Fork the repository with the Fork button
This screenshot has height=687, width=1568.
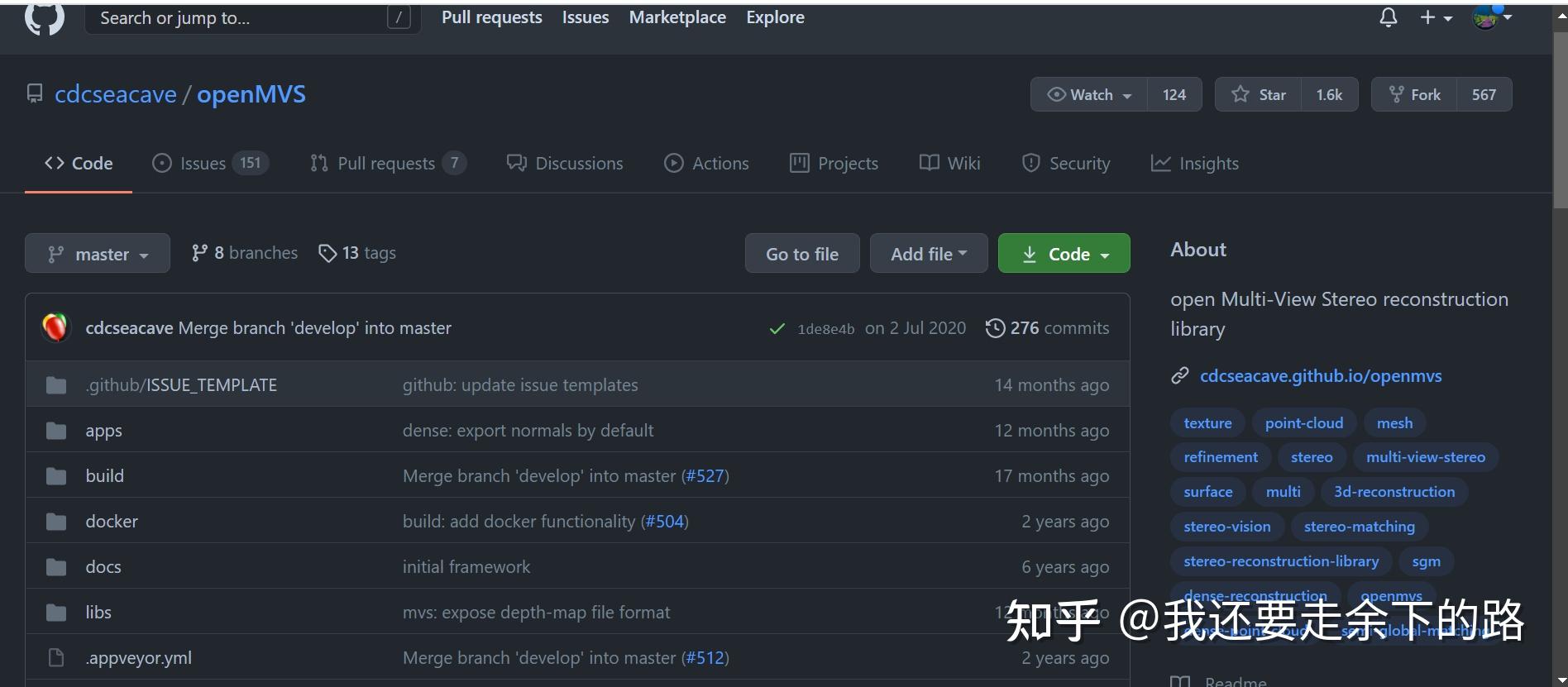point(1415,95)
